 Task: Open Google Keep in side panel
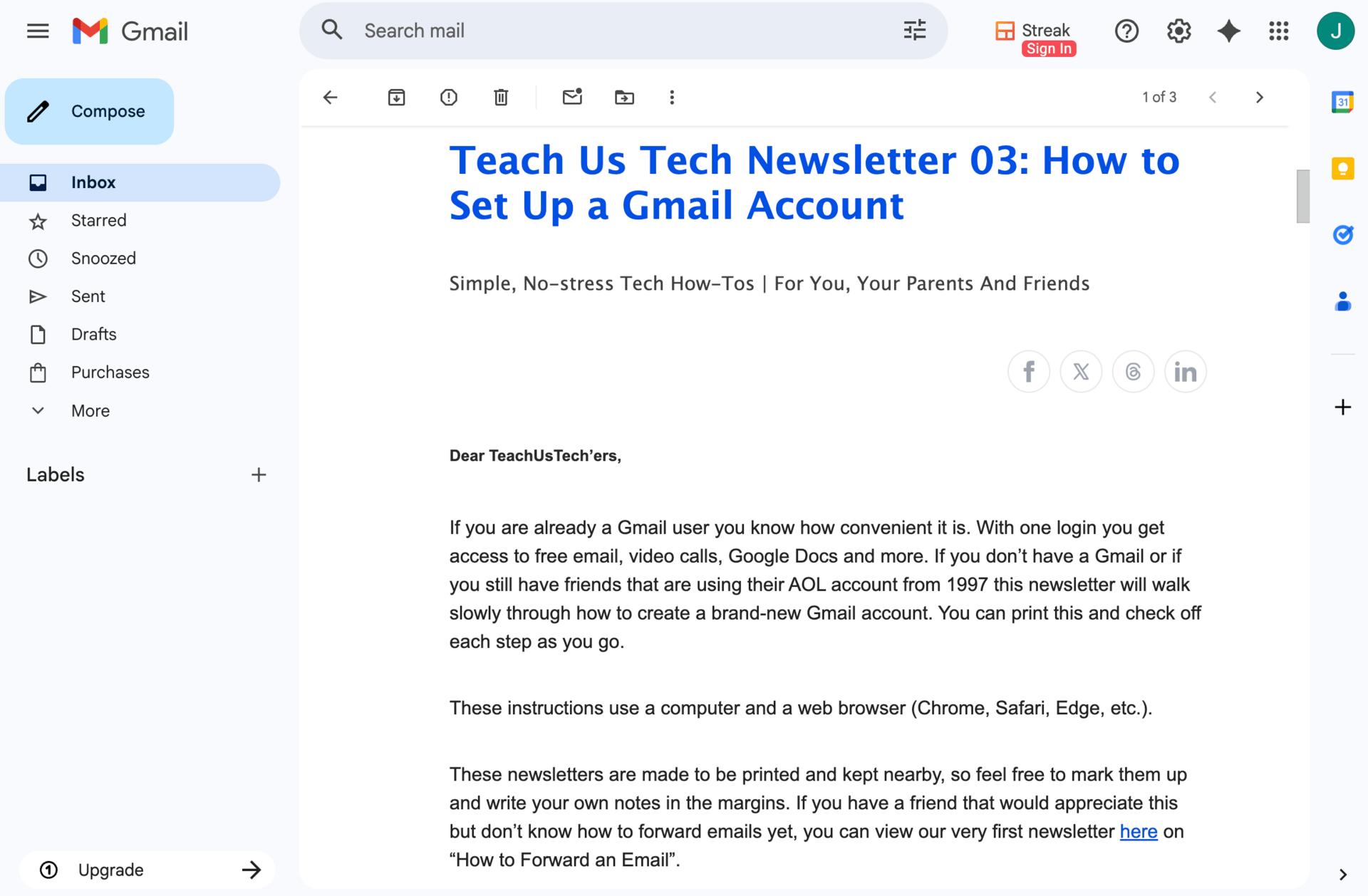(x=1342, y=169)
